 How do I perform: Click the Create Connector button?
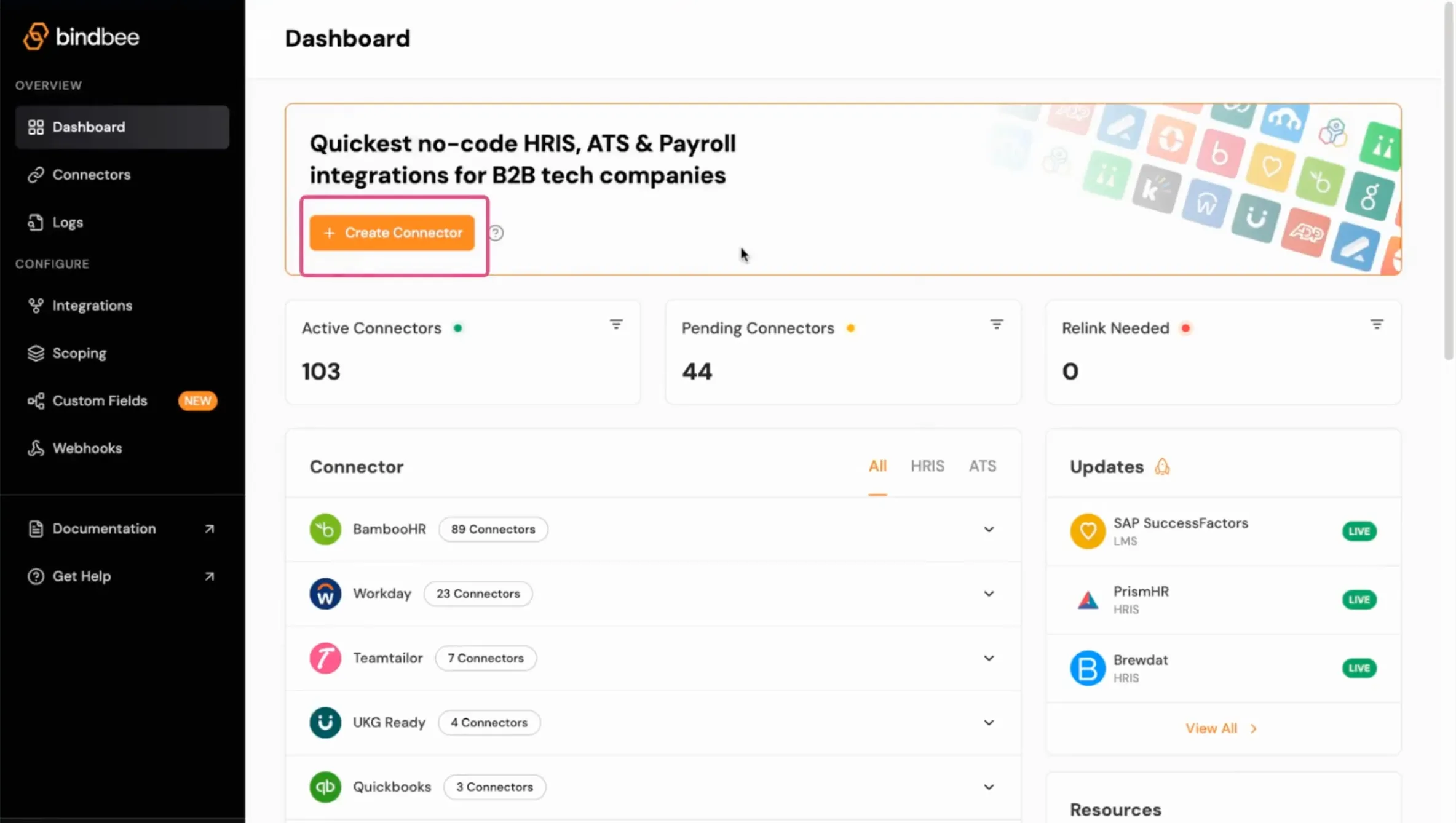(392, 233)
